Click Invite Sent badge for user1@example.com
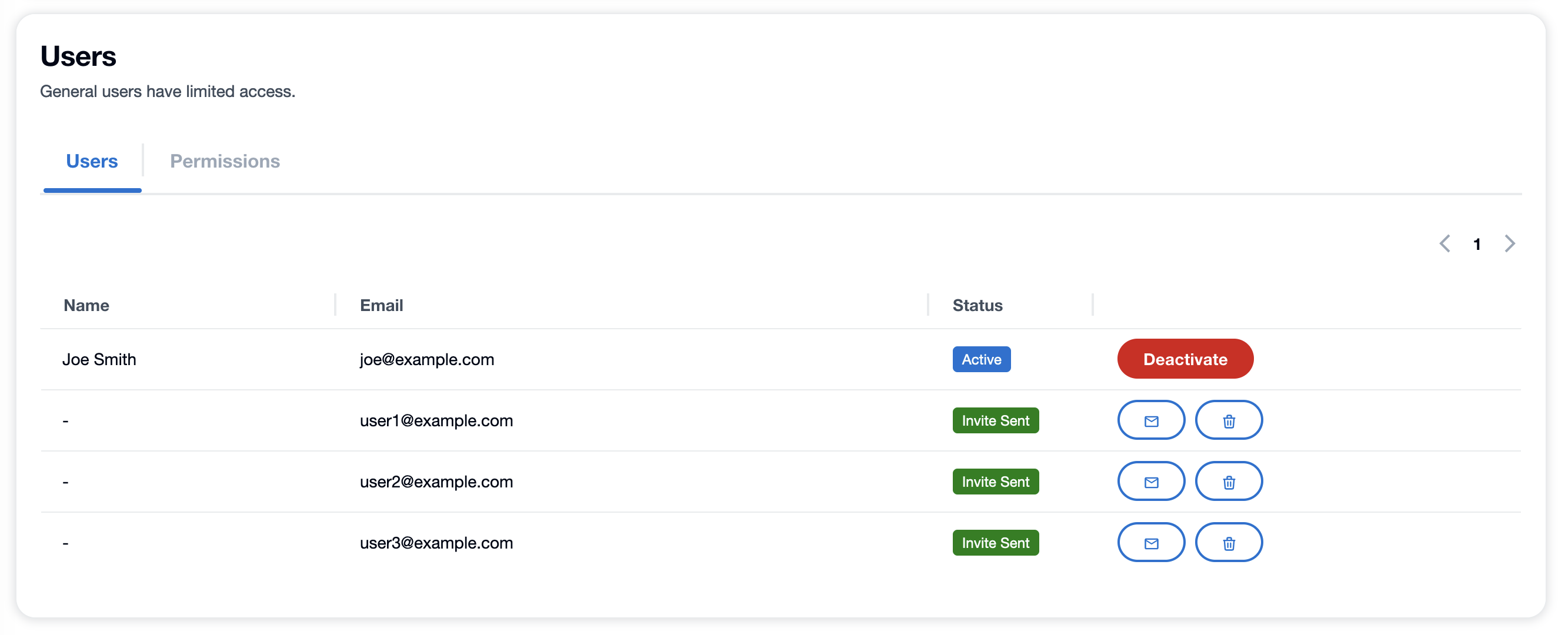The image size is (1568, 635). [x=995, y=421]
